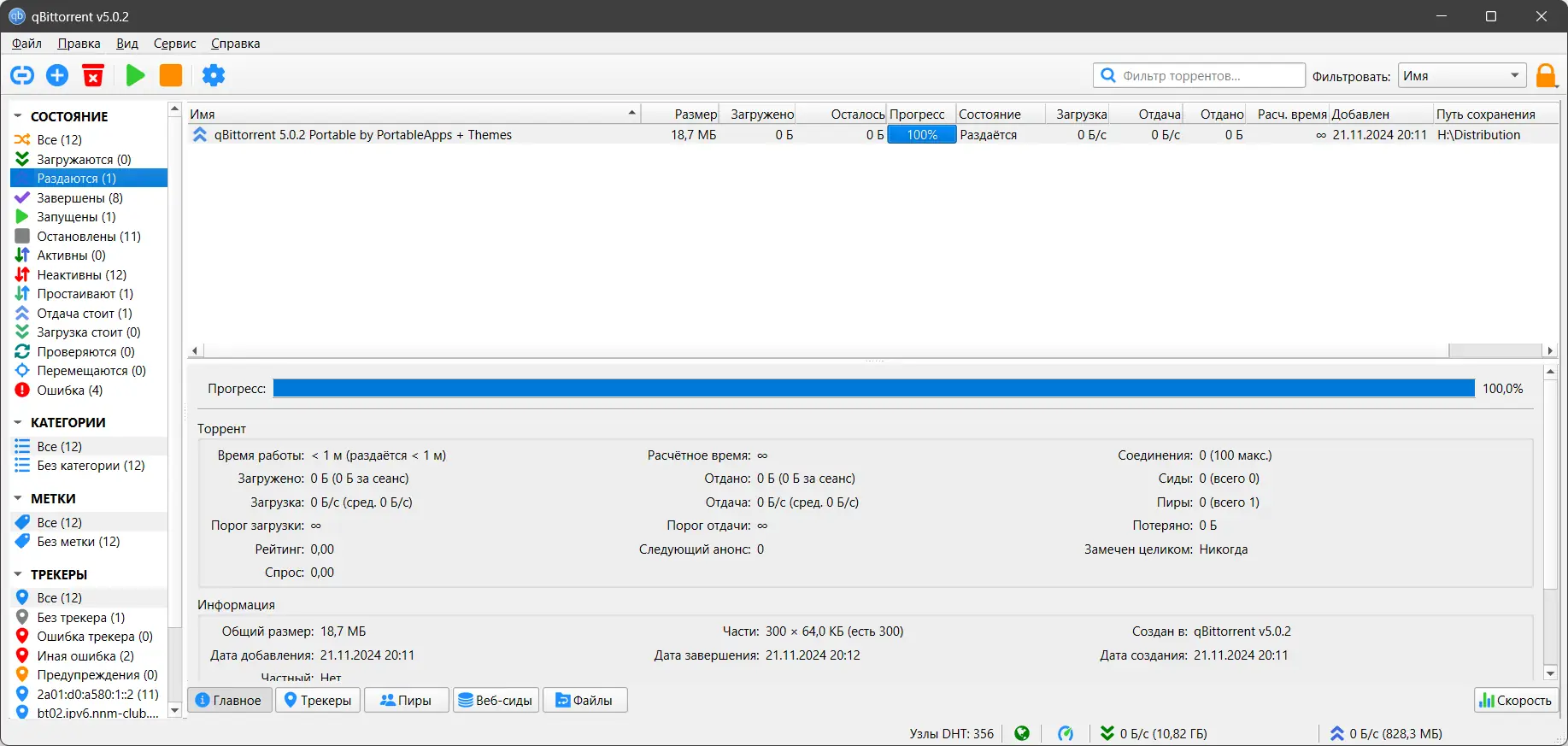Click 'Узлы DHT: 356' in the status bar
This screenshot has height=746, width=1568.
click(952, 733)
